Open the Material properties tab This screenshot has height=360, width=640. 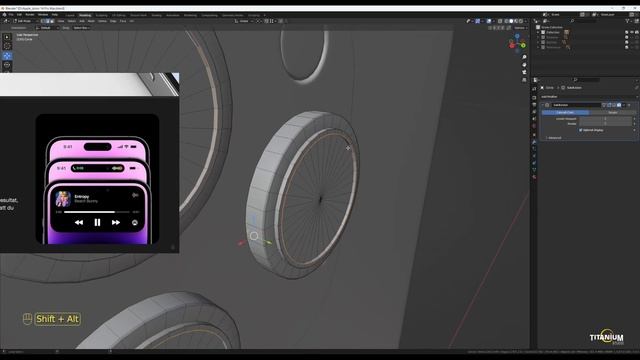tap(534, 176)
